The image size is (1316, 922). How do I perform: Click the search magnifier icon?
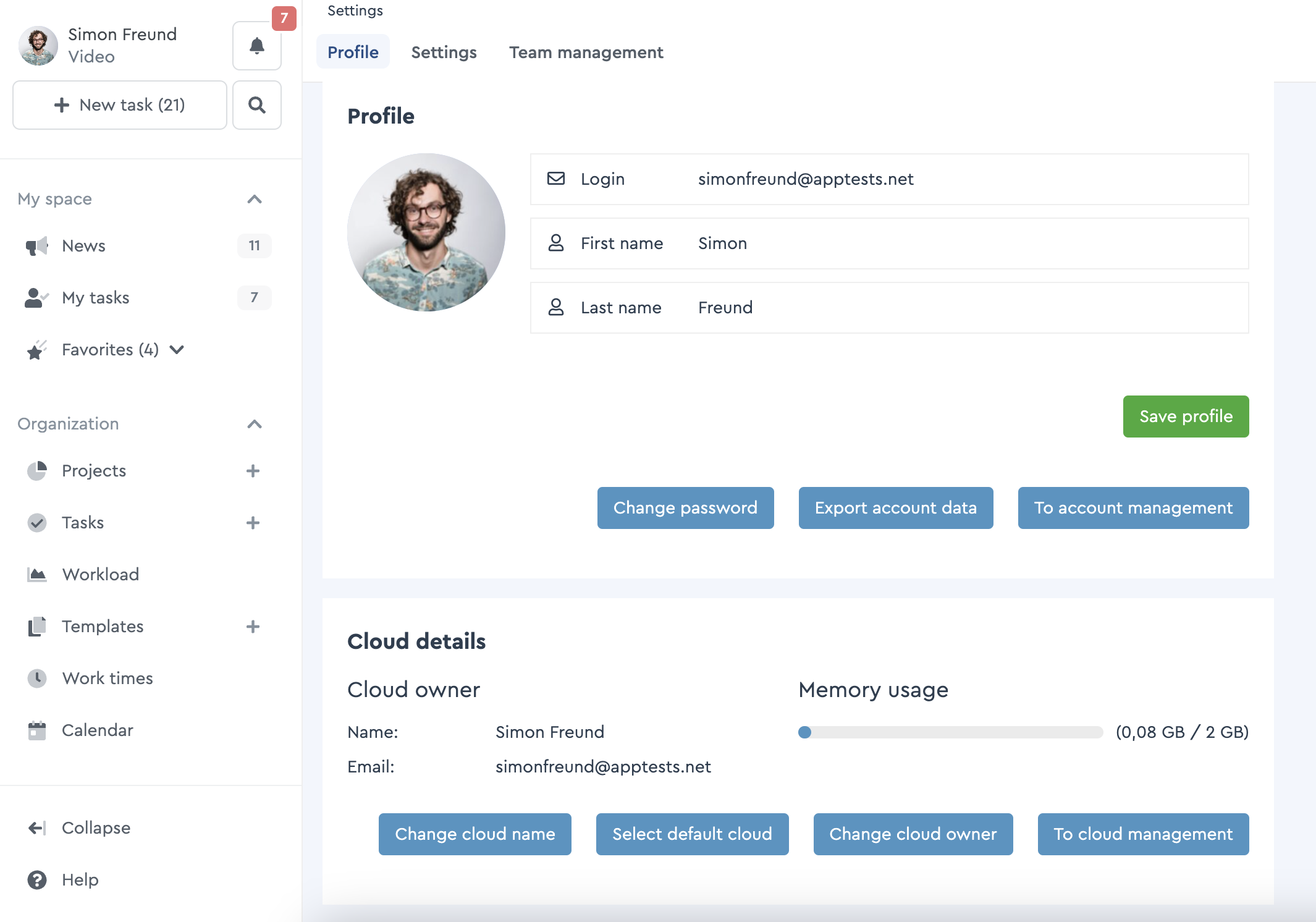pyautogui.click(x=257, y=105)
